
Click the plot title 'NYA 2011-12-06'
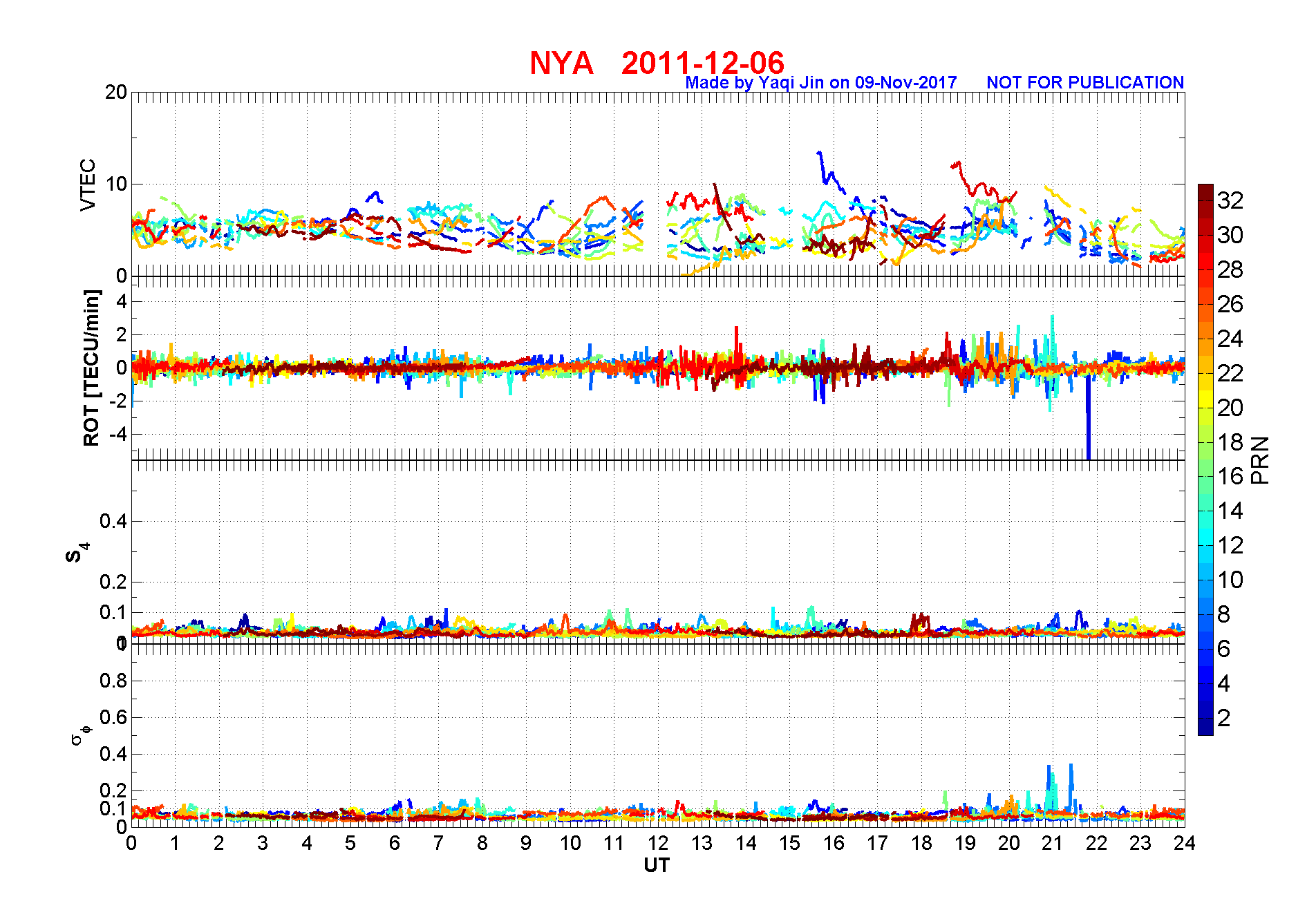[x=657, y=63]
